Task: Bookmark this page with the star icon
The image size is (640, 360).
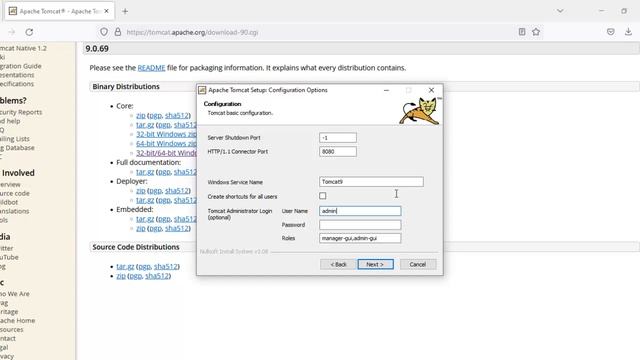Action: tap(536, 32)
